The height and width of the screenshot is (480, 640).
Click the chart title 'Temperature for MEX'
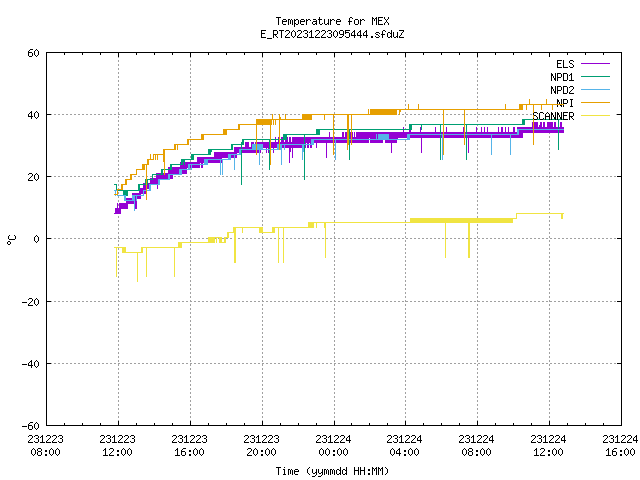(332, 21)
